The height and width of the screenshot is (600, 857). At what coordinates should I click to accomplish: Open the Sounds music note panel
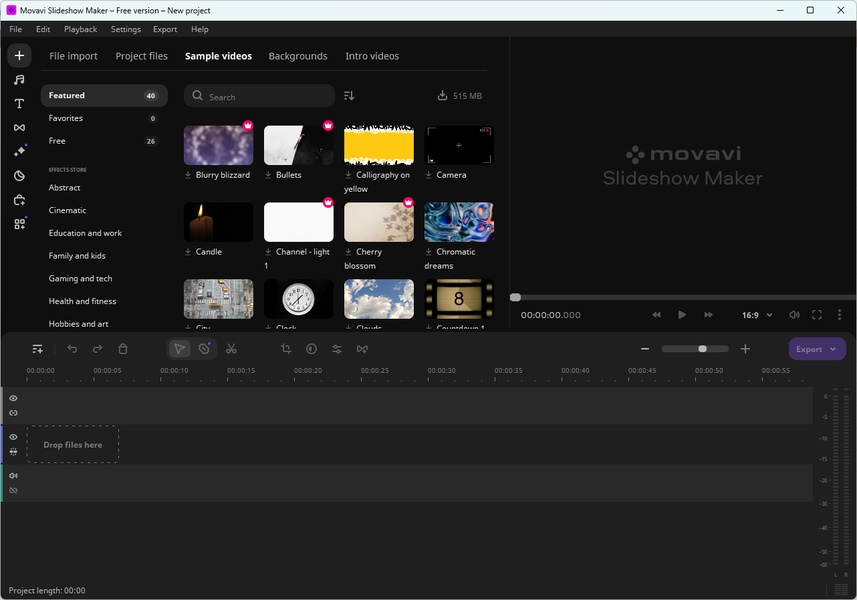tap(19, 80)
